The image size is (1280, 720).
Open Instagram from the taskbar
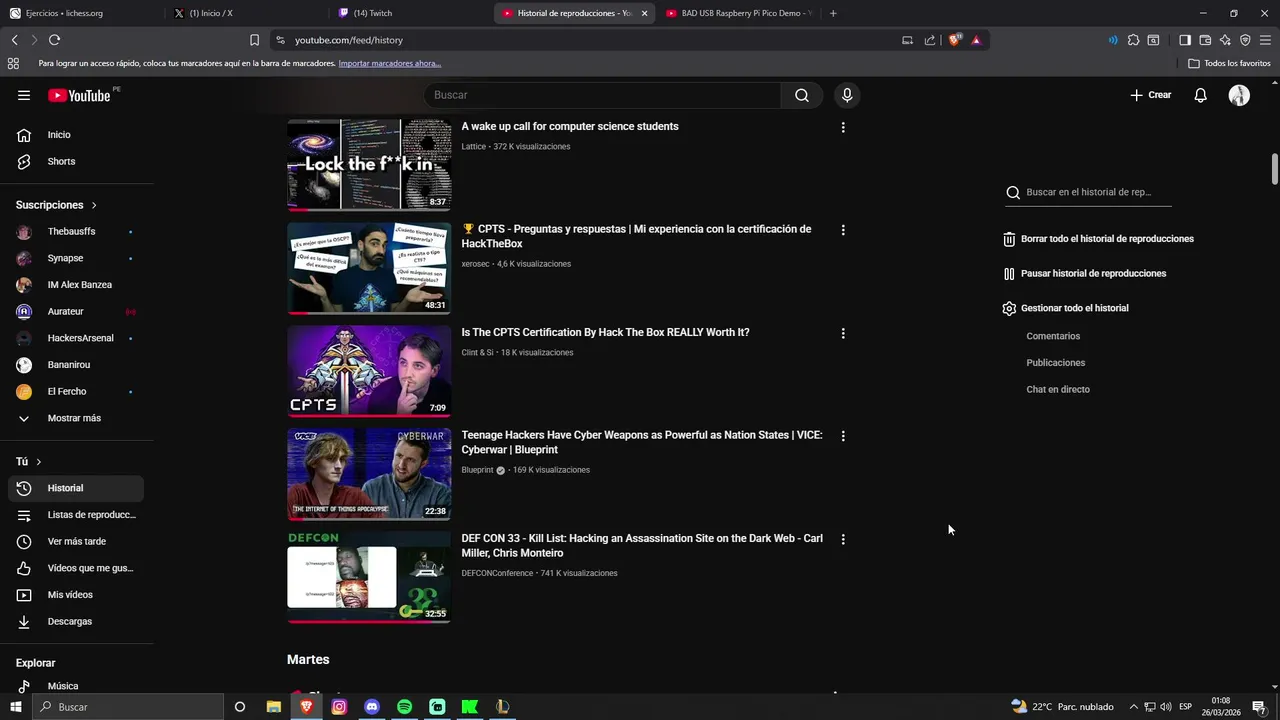pos(339,707)
